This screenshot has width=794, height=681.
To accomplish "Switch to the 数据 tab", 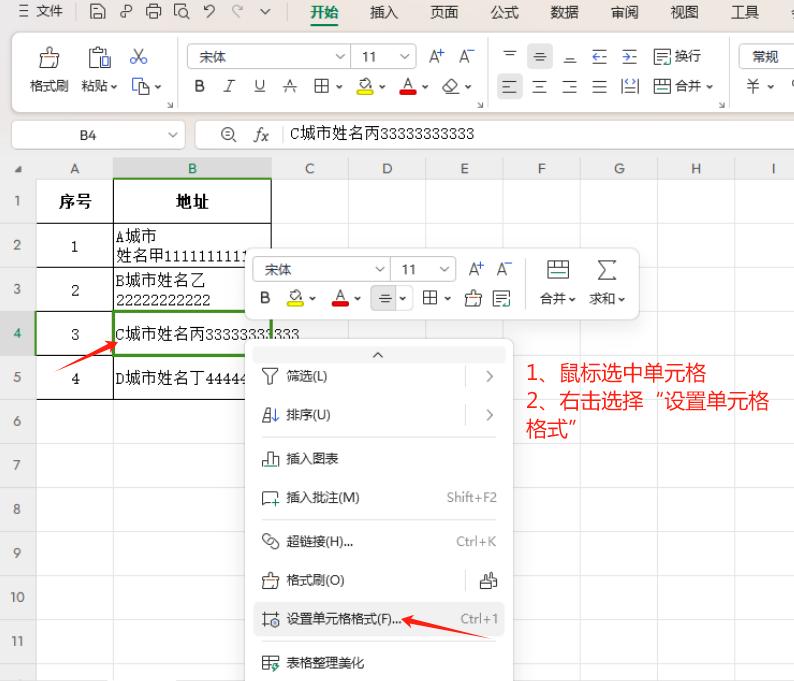I will [x=565, y=12].
